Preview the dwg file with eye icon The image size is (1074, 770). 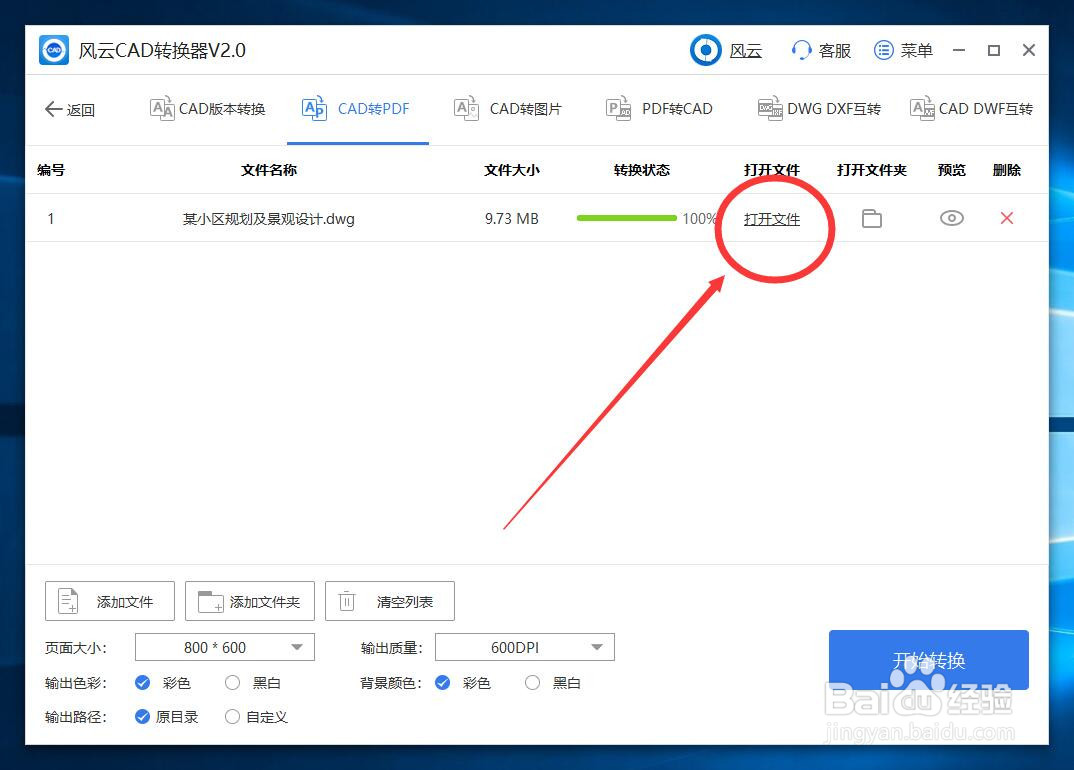pyautogui.click(x=951, y=218)
